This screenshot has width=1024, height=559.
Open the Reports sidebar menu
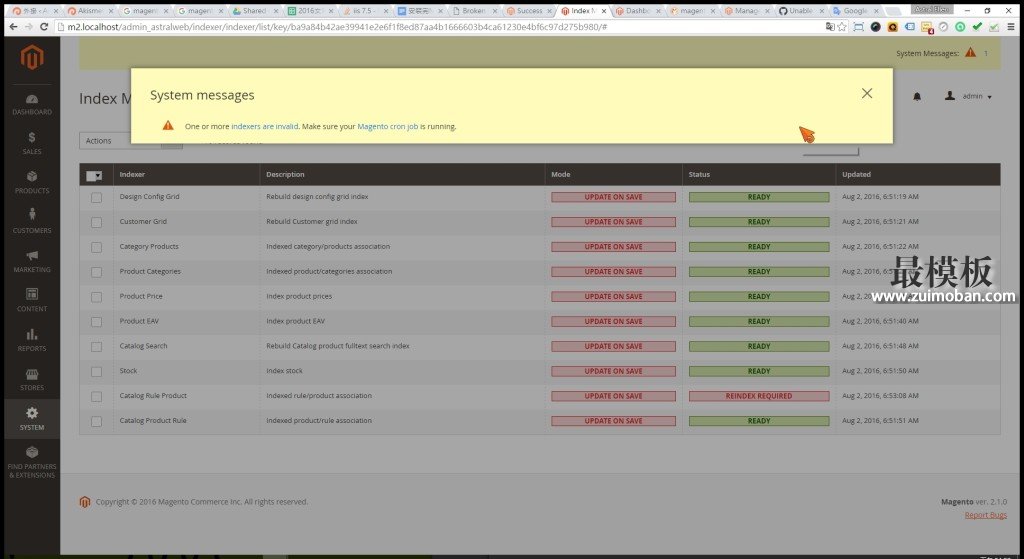tap(31, 340)
